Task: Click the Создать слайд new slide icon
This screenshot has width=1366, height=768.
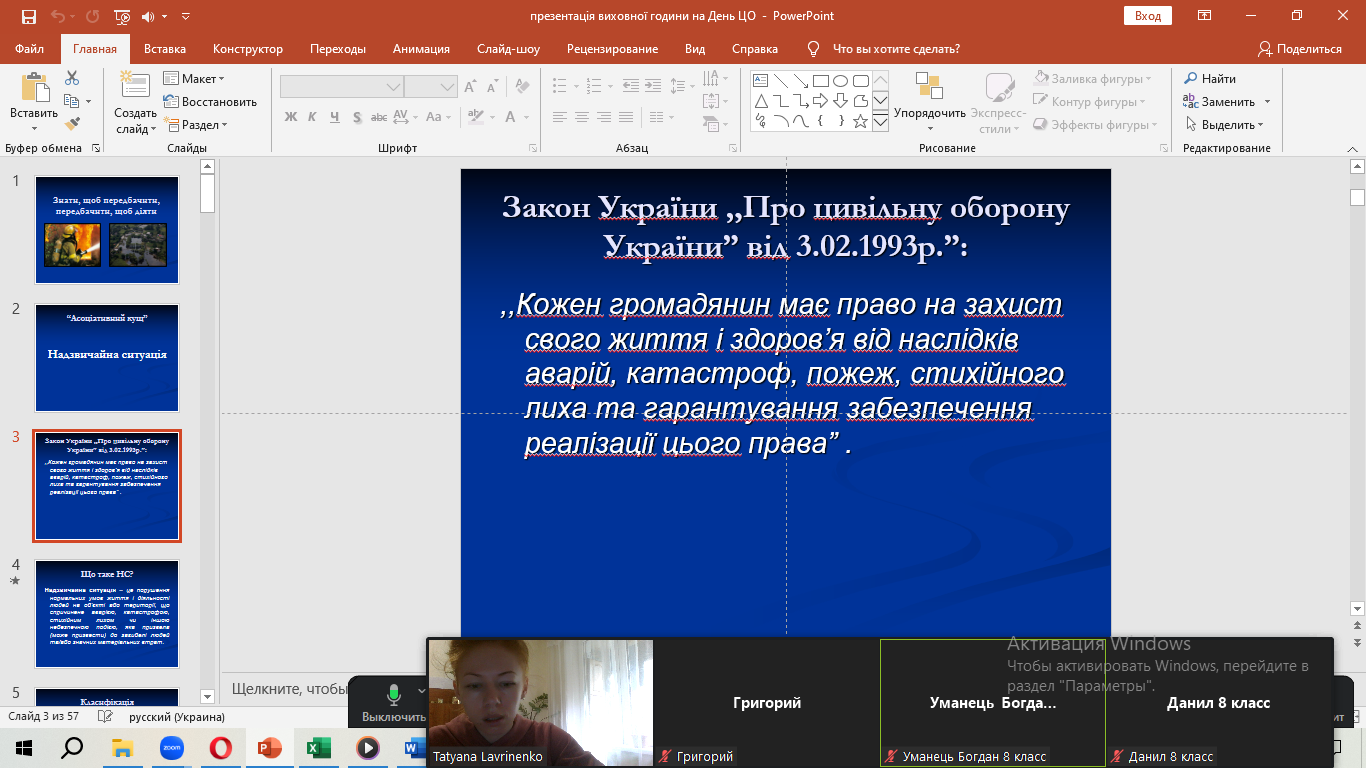Action: 134,86
